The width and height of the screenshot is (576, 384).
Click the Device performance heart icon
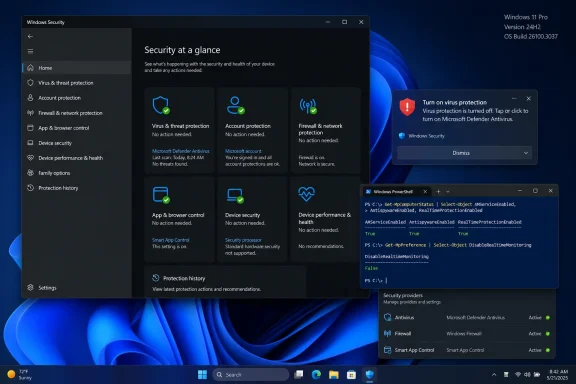tap(306, 194)
